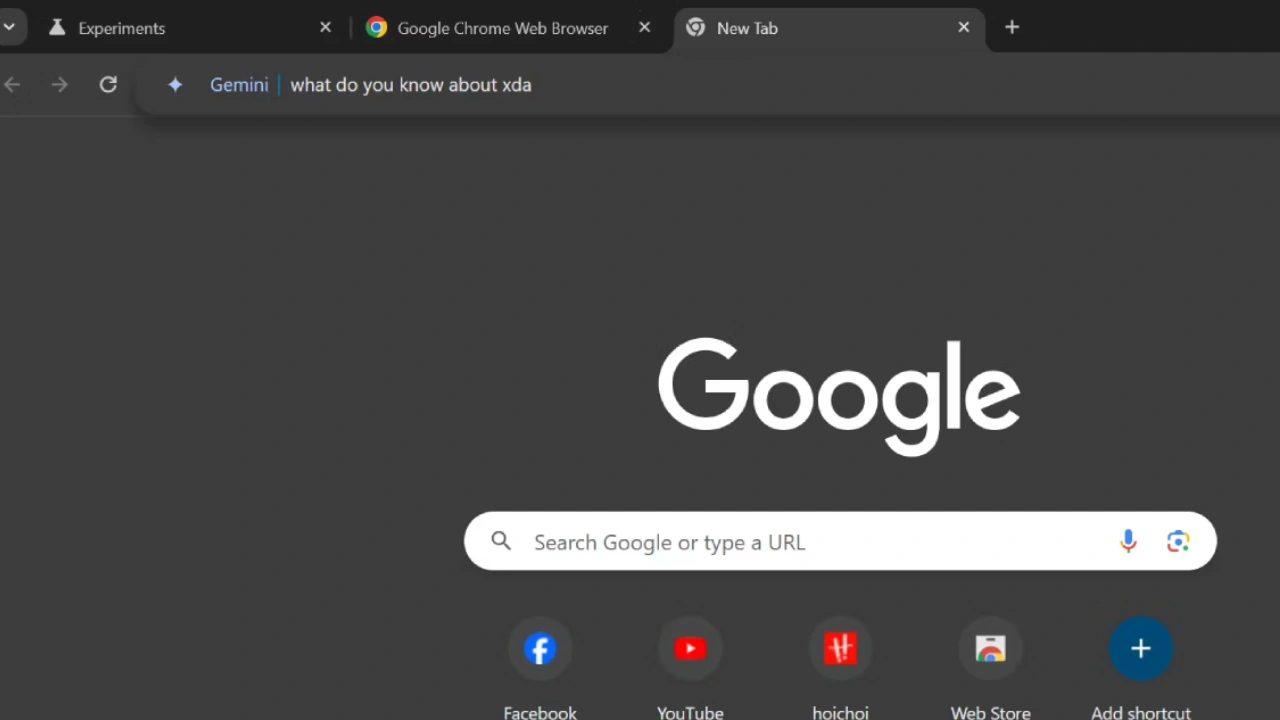Screen dimensions: 1280x720
Task: Click the address bar query text
Action: click(x=410, y=85)
